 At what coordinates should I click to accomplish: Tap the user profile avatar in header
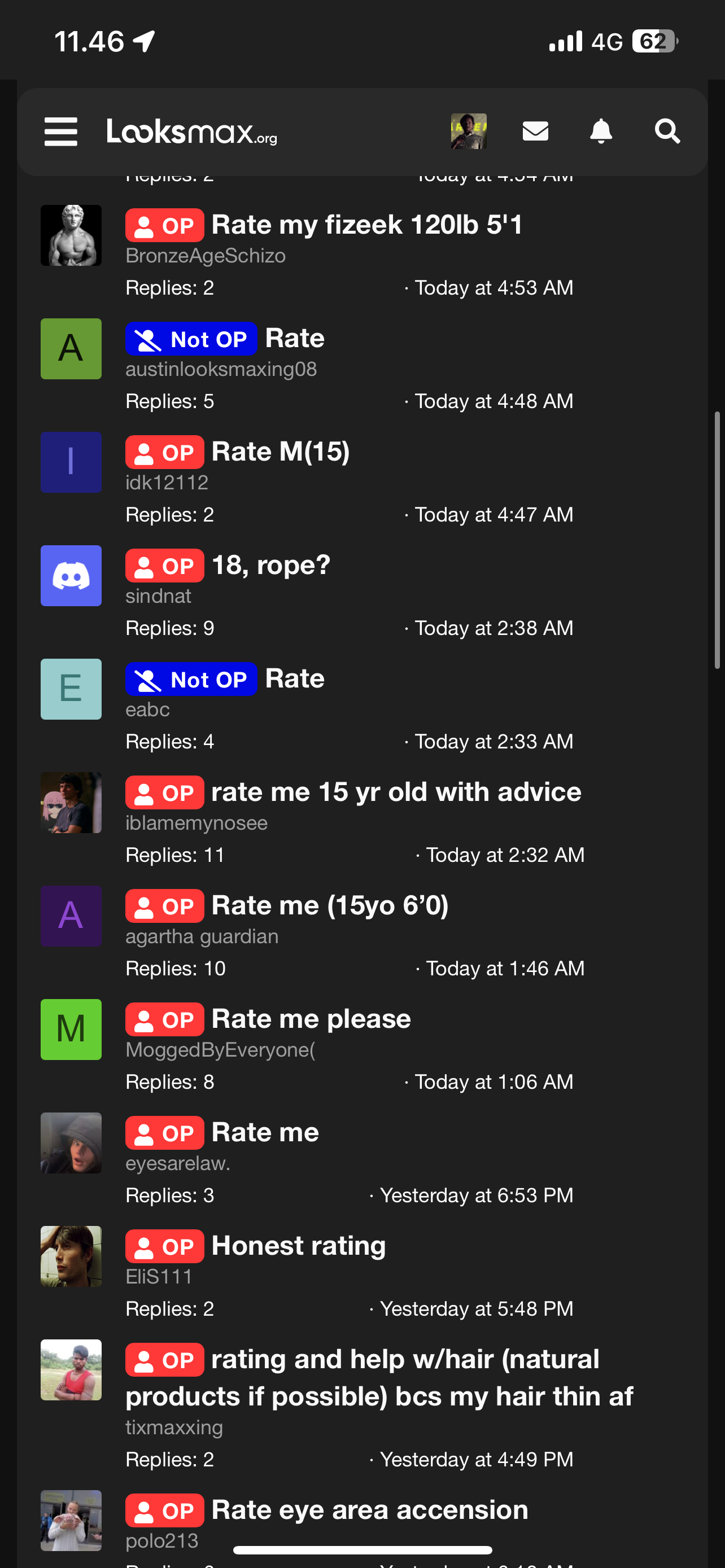click(x=469, y=132)
